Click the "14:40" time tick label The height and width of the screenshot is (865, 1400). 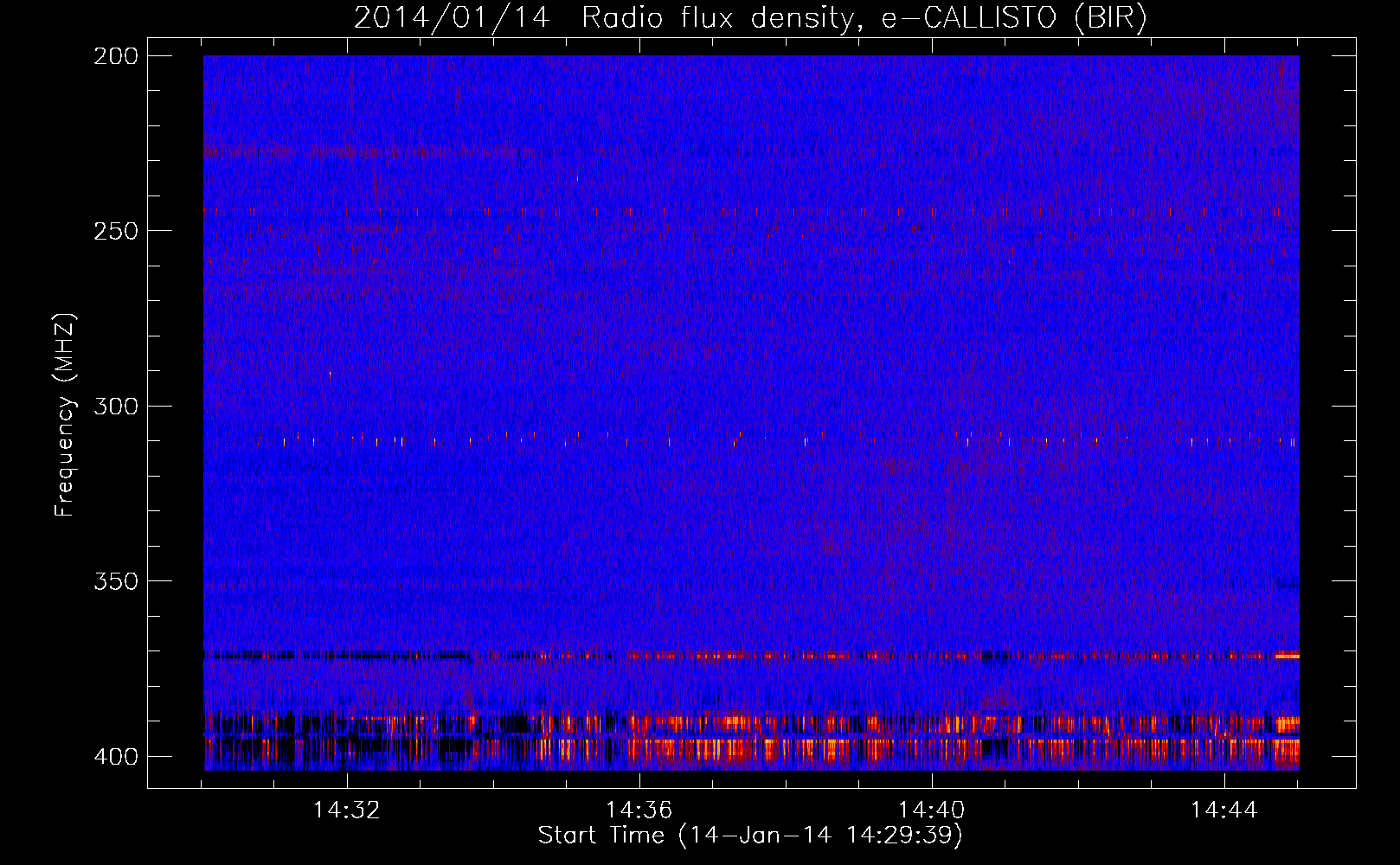pos(932,811)
